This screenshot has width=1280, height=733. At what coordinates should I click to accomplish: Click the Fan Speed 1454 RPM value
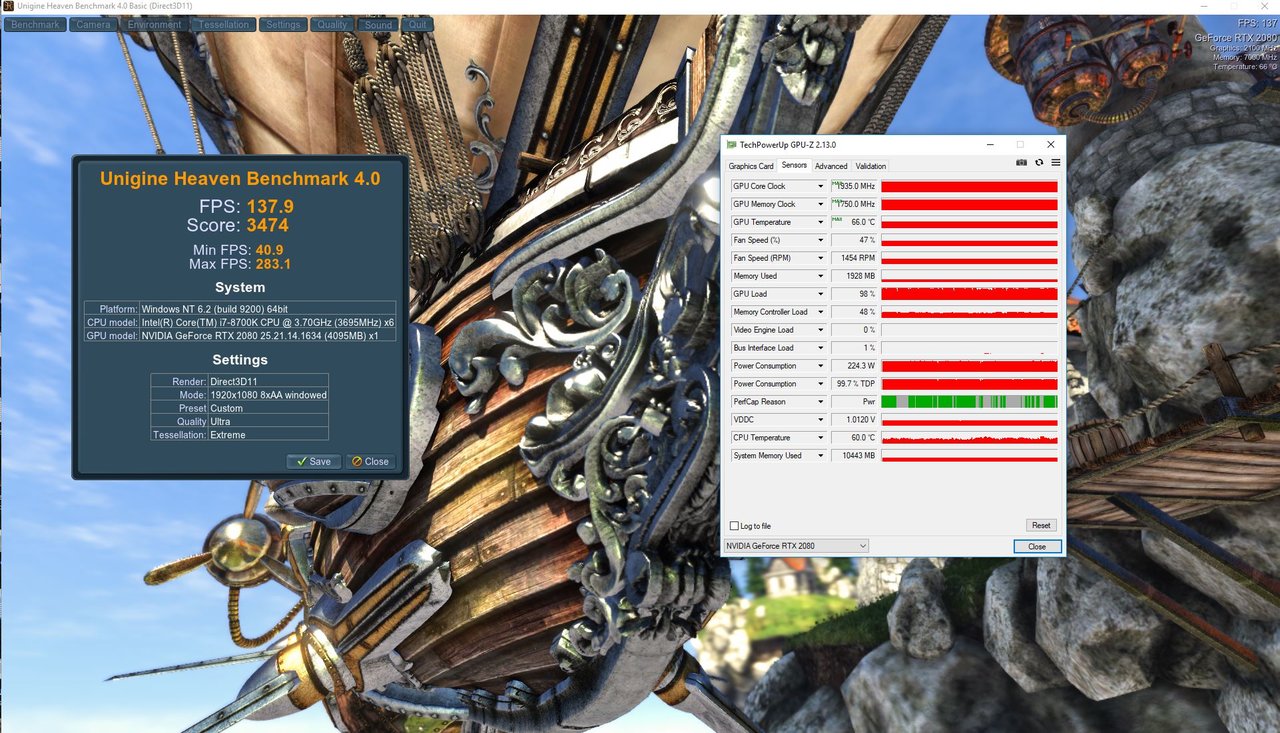pyautogui.click(x=854, y=258)
